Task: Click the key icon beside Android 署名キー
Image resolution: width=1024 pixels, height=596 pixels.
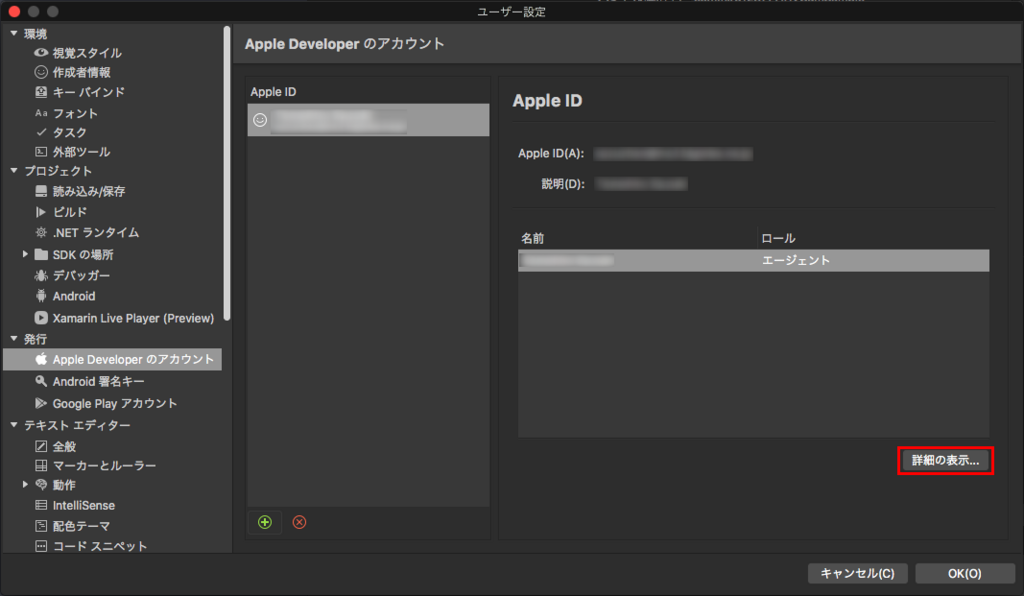Action: [x=40, y=381]
